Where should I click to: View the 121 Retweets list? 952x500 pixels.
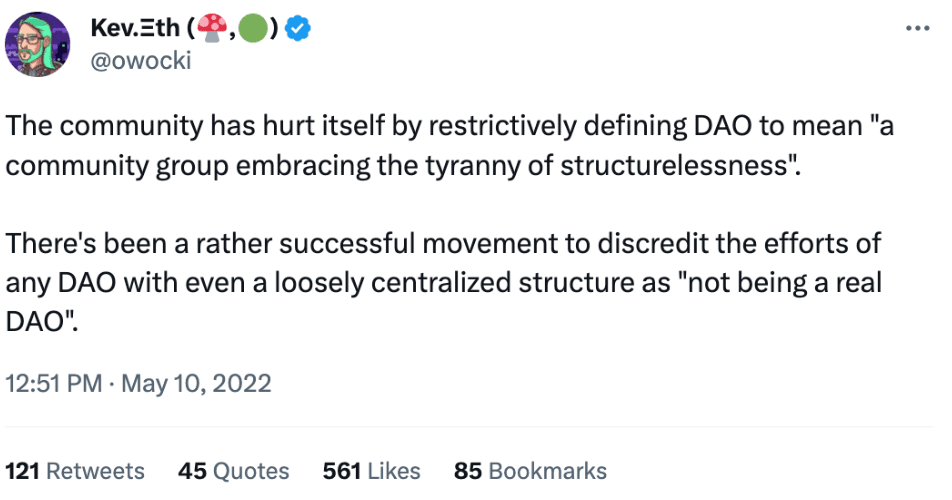point(75,471)
